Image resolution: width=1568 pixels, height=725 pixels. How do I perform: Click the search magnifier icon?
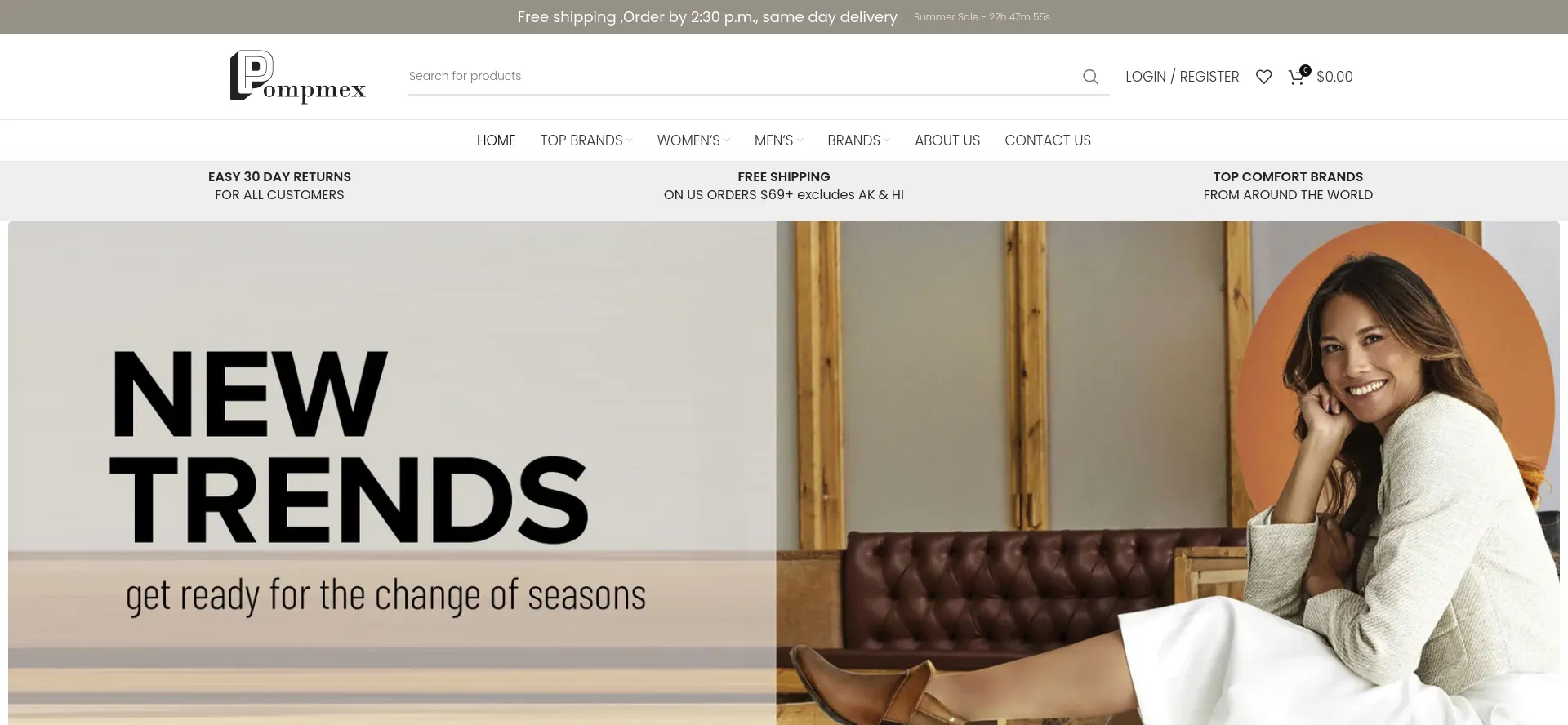(x=1090, y=77)
